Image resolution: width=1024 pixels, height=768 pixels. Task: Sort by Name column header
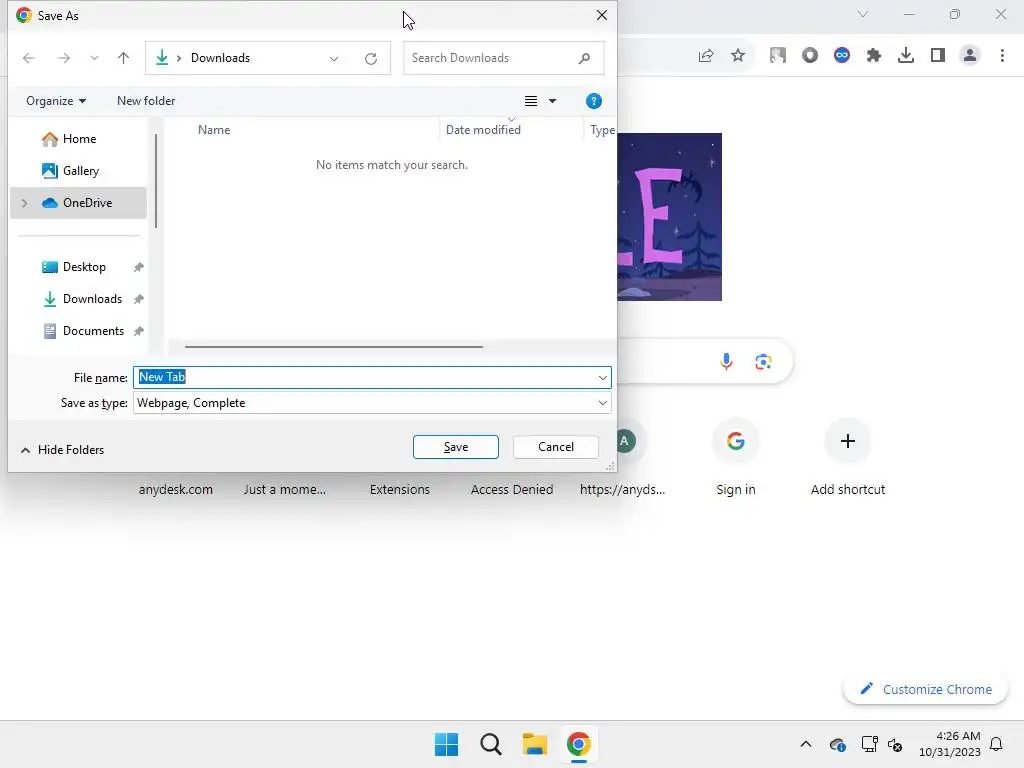tap(214, 129)
